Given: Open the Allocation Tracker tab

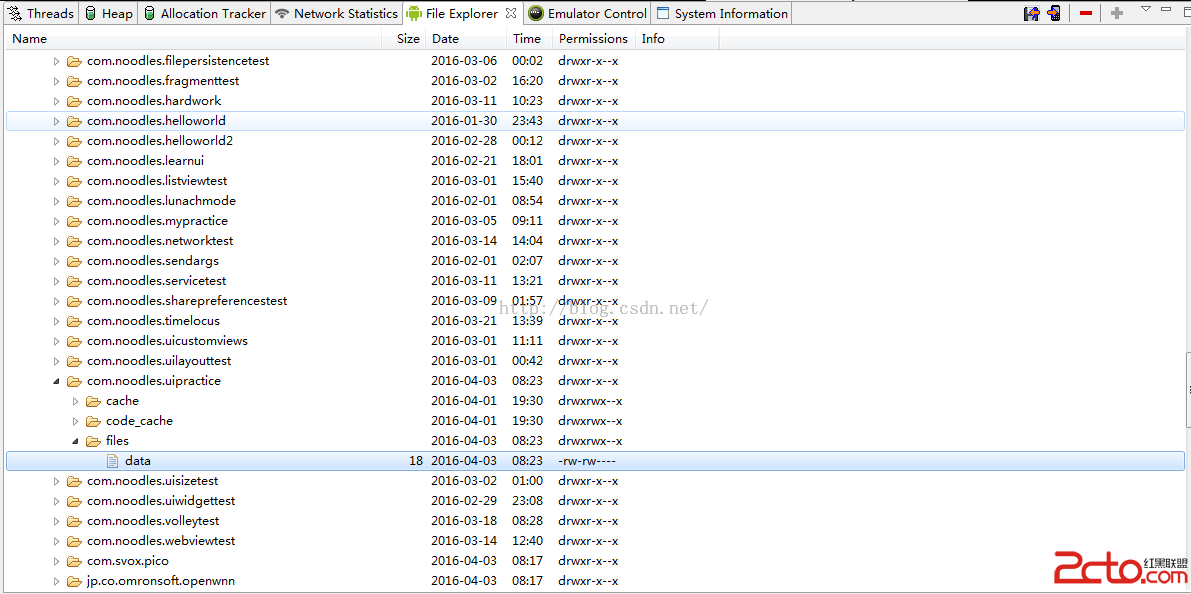Looking at the screenshot, I should 204,14.
